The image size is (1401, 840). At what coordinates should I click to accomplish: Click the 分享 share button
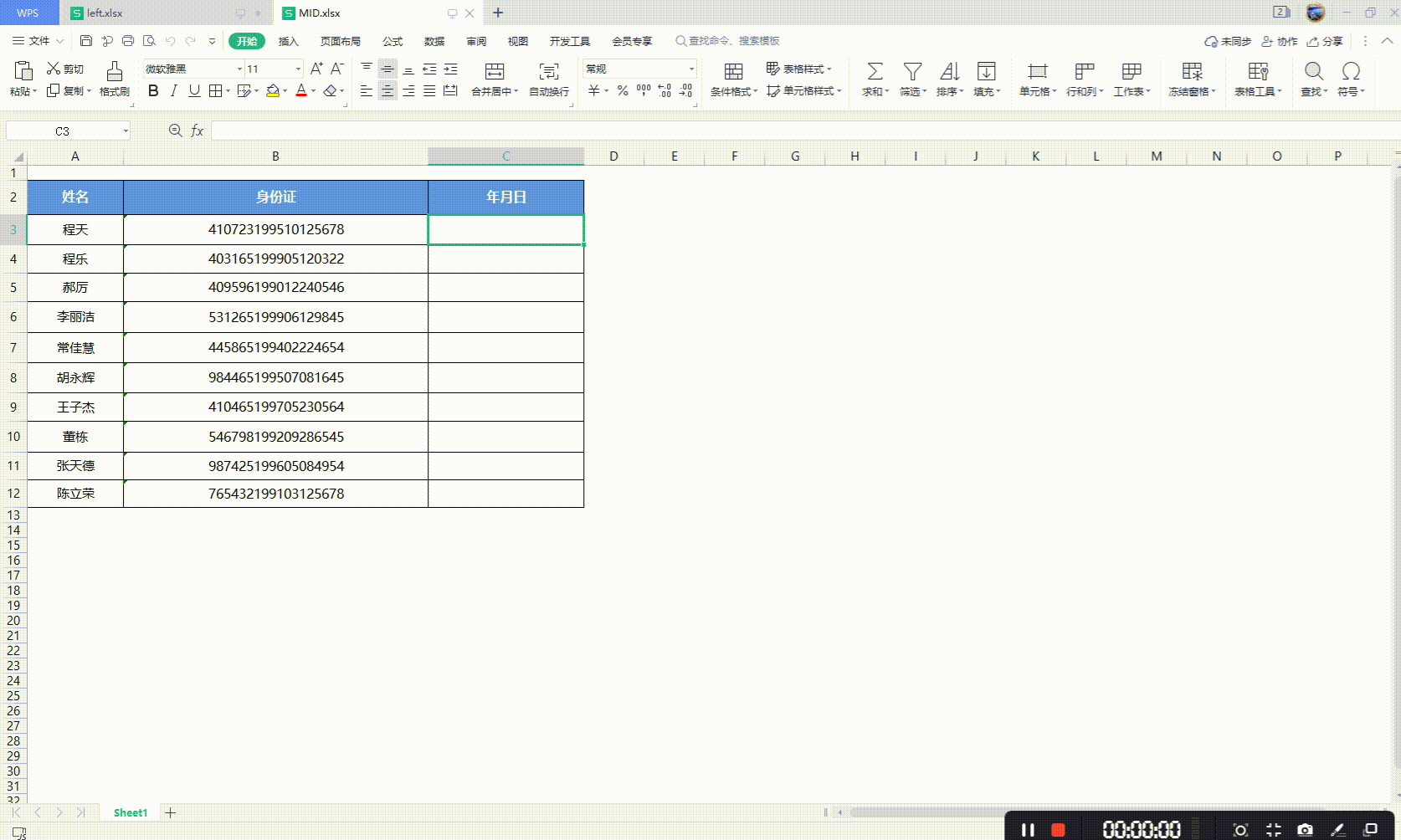pos(1325,41)
